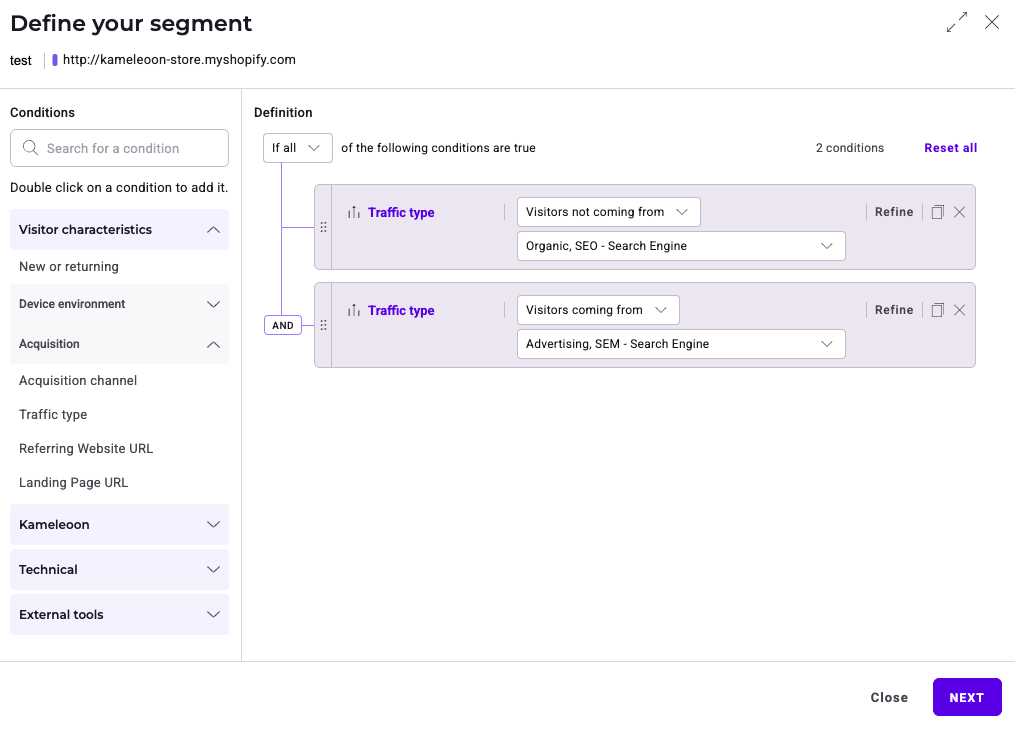This screenshot has height=729, width=1015.
Task: Click the NEXT button
Action: (x=966, y=698)
